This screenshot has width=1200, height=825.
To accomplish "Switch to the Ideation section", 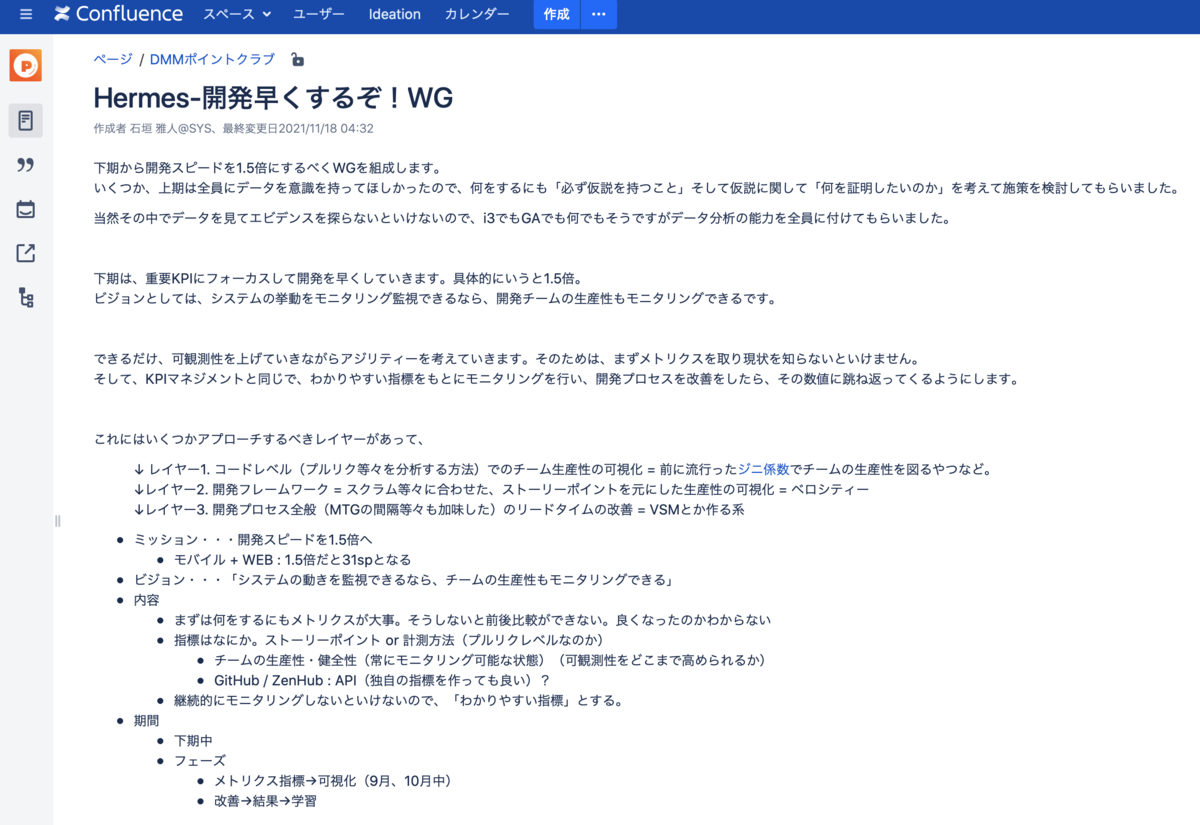I will 394,14.
